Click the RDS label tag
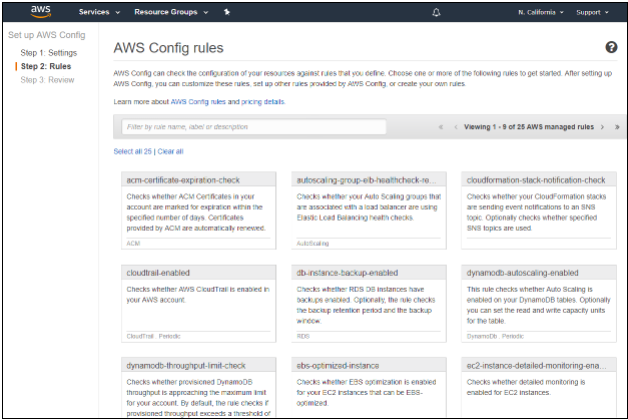The width and height of the screenshot is (628, 420). [x=303, y=336]
